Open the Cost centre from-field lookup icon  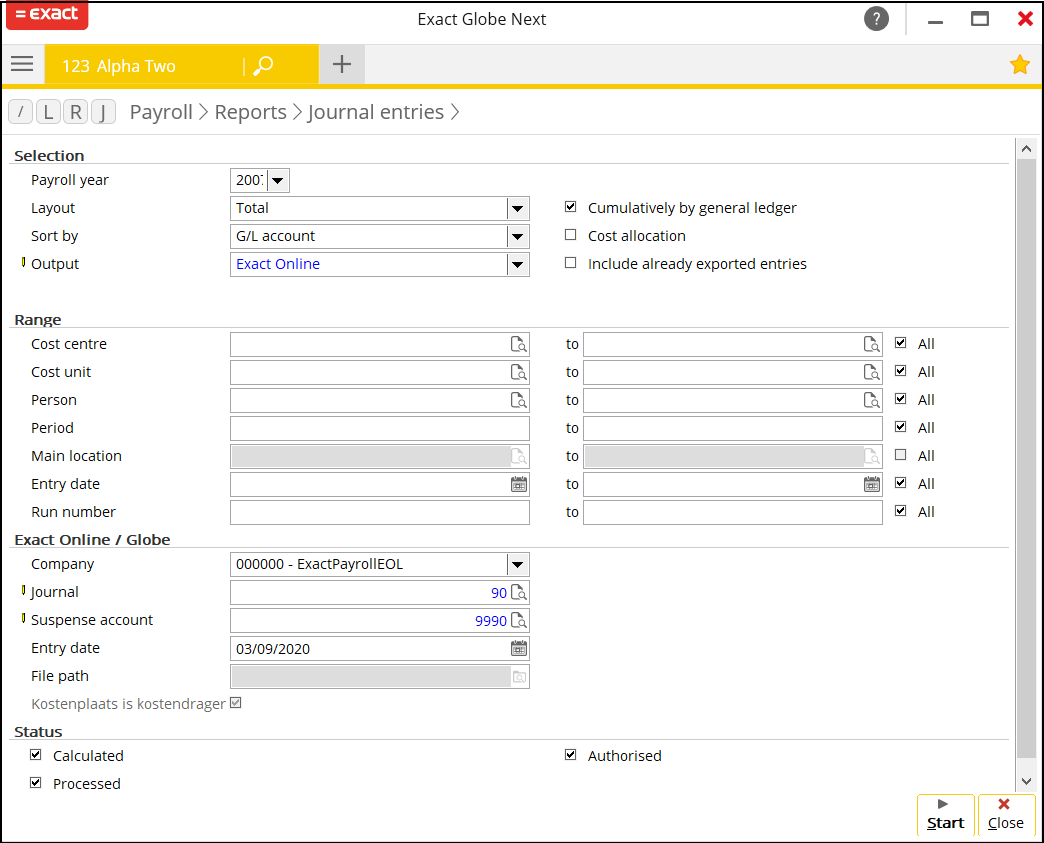pos(518,344)
